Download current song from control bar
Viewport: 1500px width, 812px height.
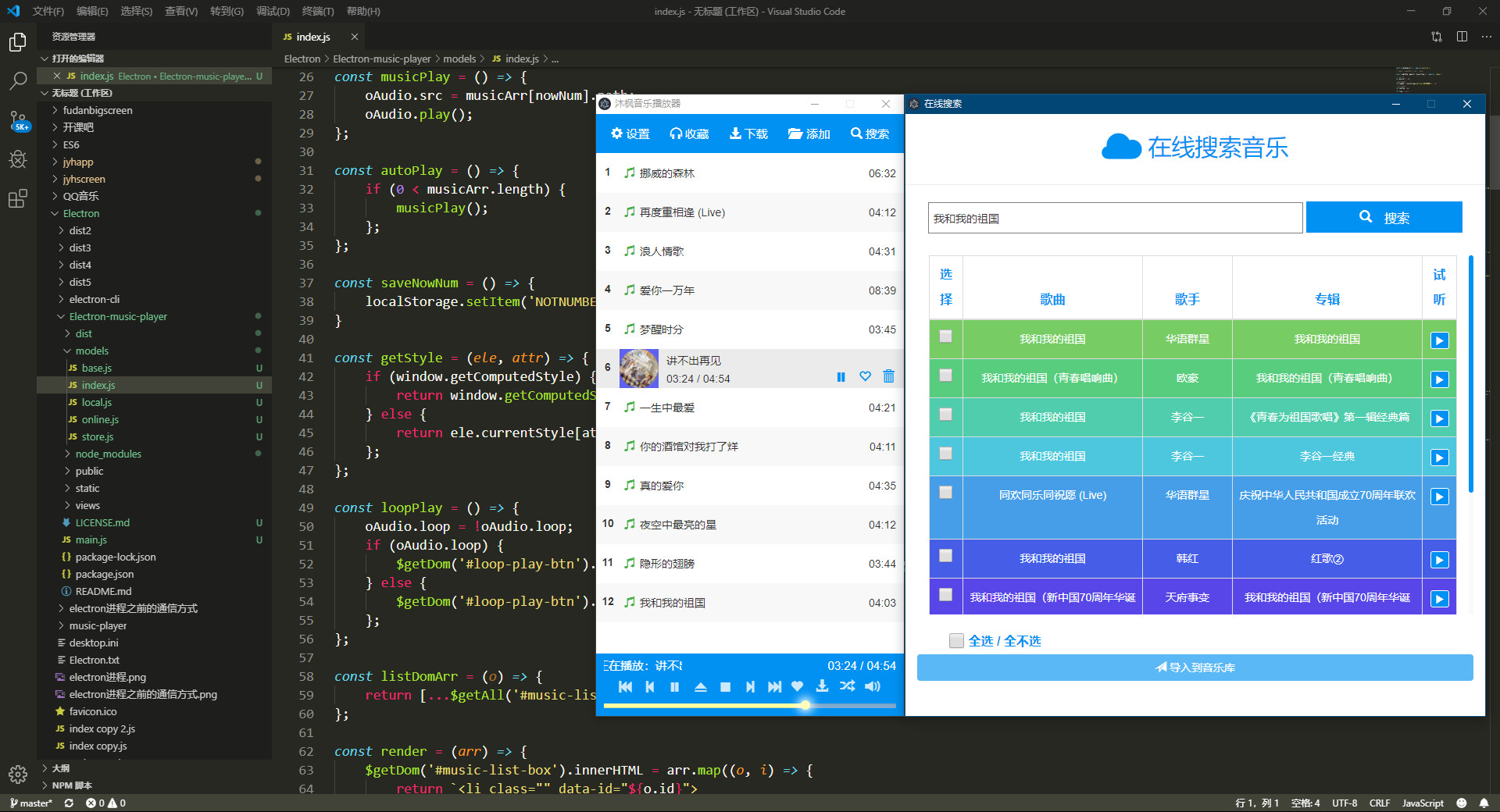point(822,686)
